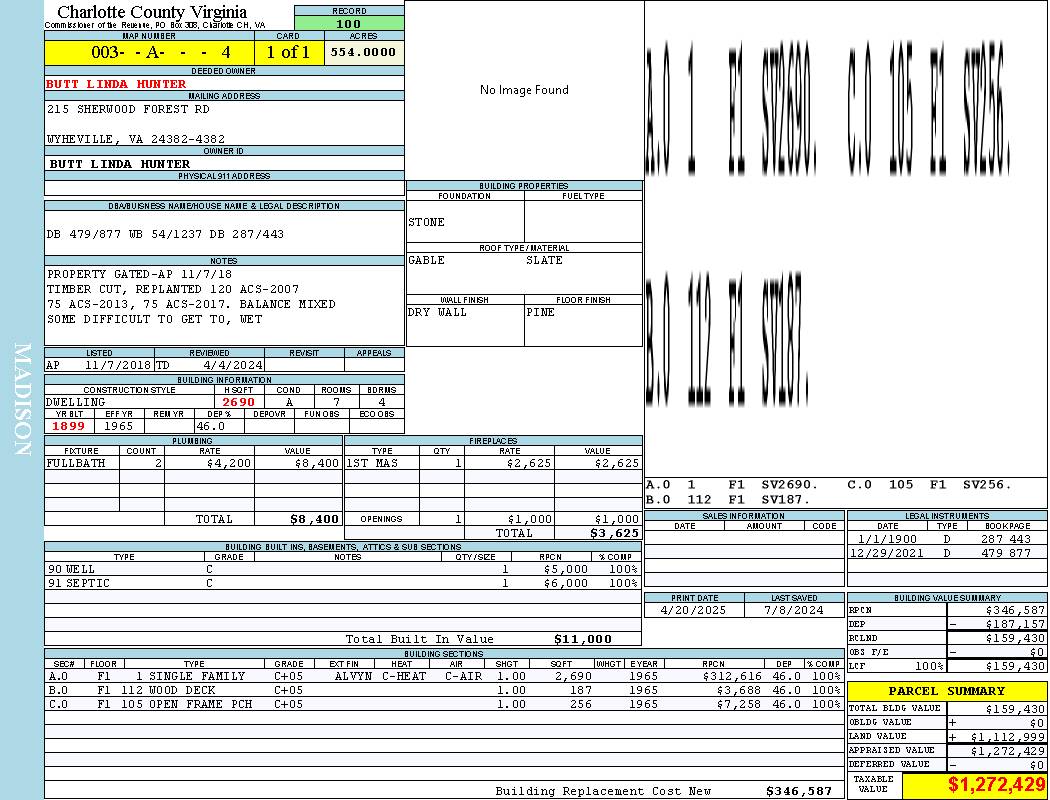This screenshot has height=800, width=1050.
Task: Click WYHEVILLE, VA 24382-4382 line
Action: [136, 139]
